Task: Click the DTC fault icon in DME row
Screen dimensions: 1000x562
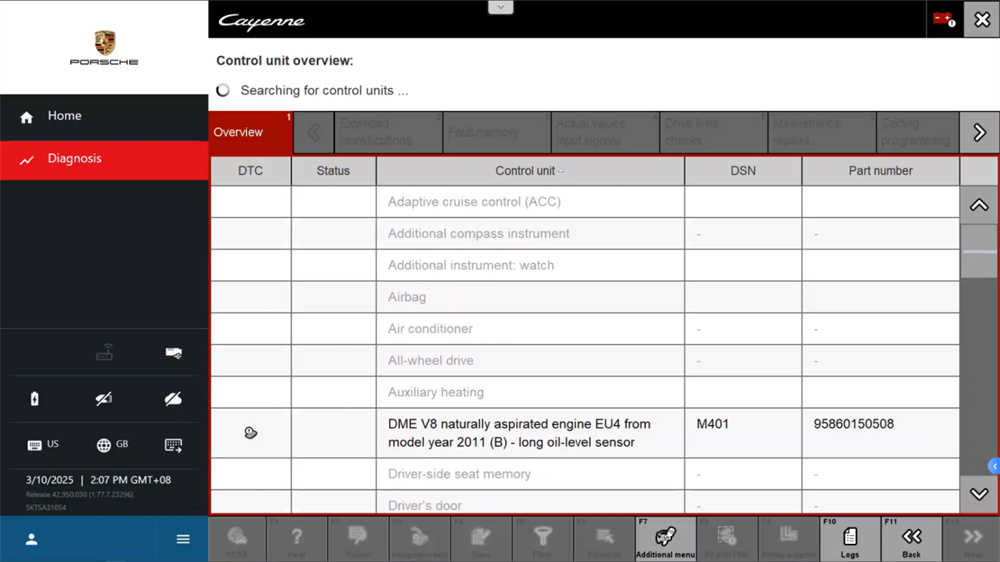Action: point(251,433)
